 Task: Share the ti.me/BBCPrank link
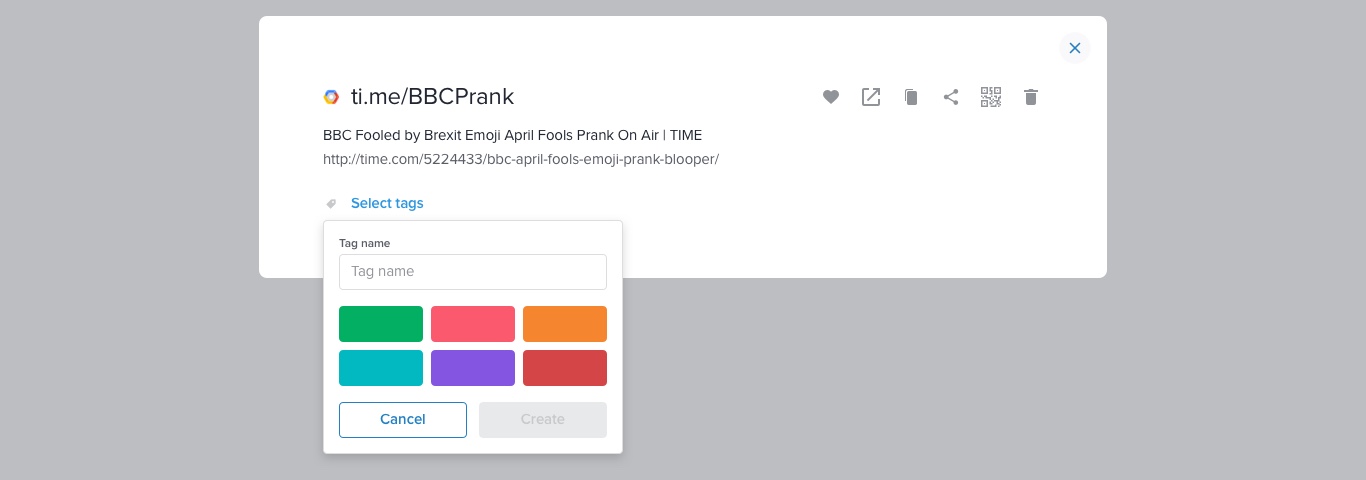click(x=951, y=97)
